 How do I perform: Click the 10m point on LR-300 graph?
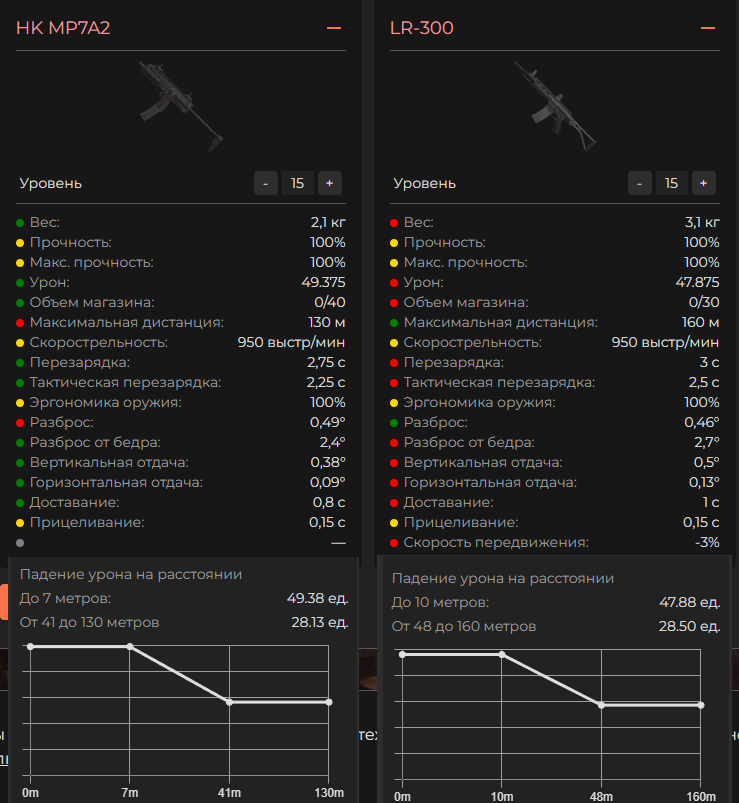tap(502, 654)
